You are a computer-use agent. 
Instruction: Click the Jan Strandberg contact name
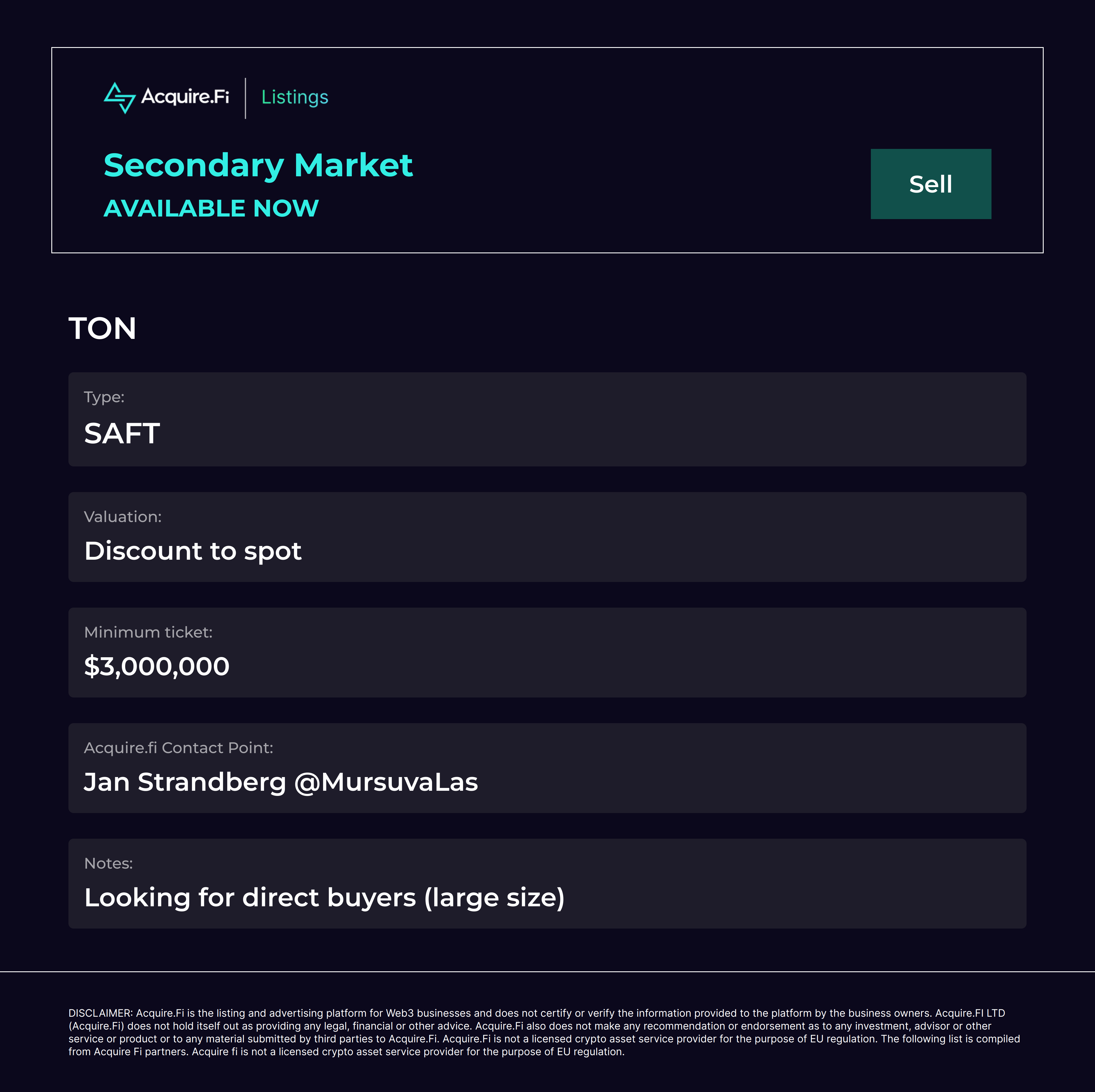click(x=185, y=782)
